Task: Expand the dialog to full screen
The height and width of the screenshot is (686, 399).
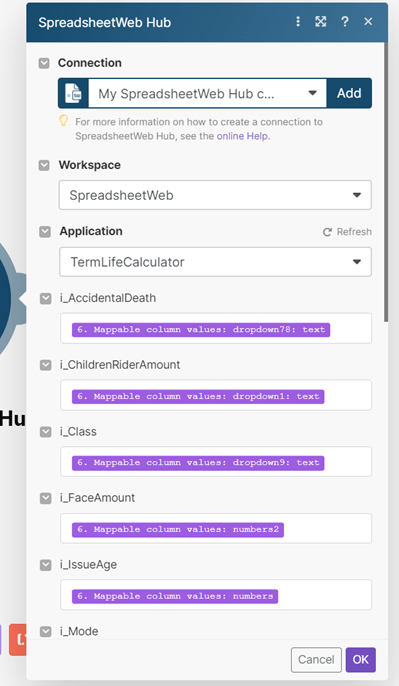Action: [321, 21]
